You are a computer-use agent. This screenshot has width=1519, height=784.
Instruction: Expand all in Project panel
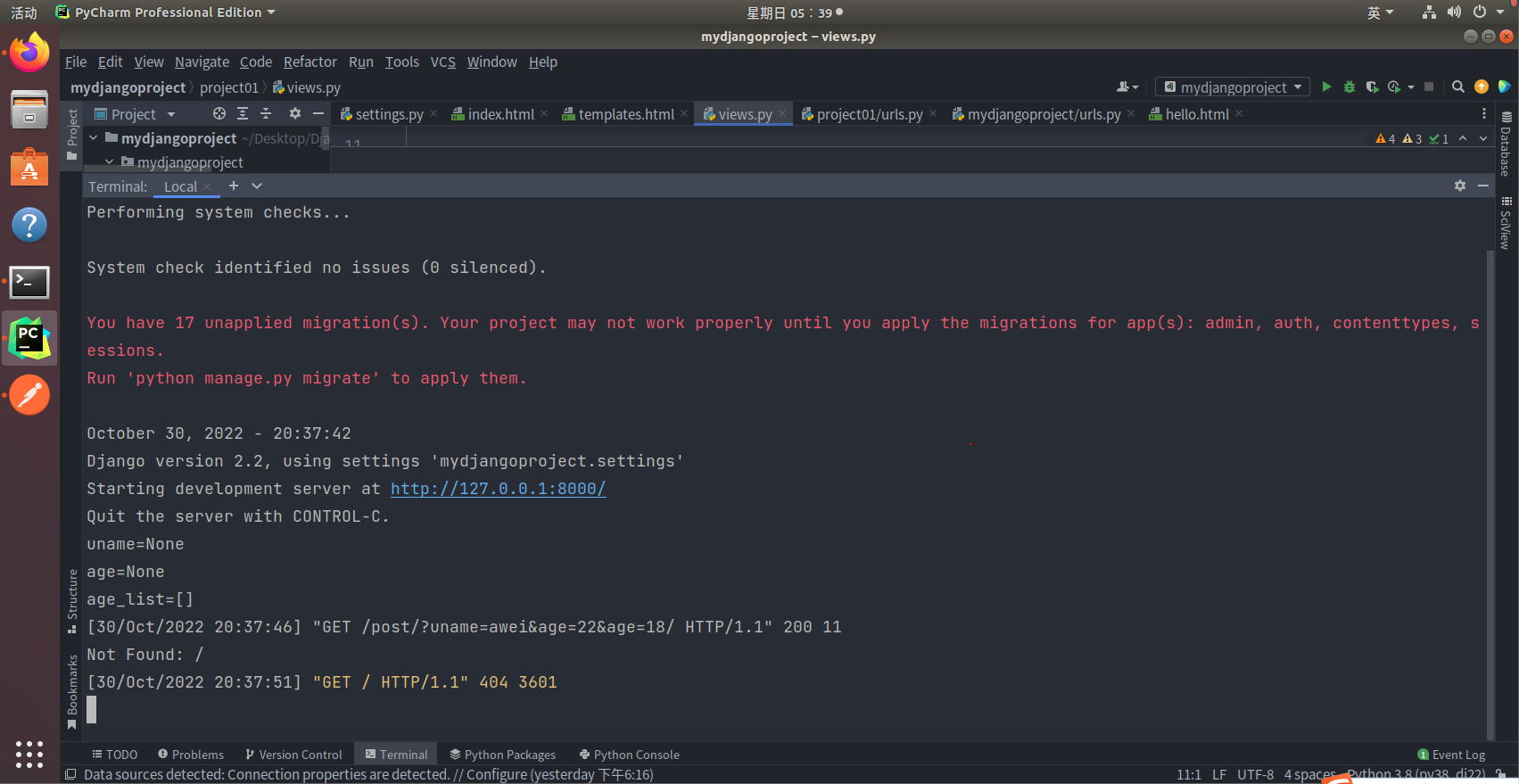[243, 113]
